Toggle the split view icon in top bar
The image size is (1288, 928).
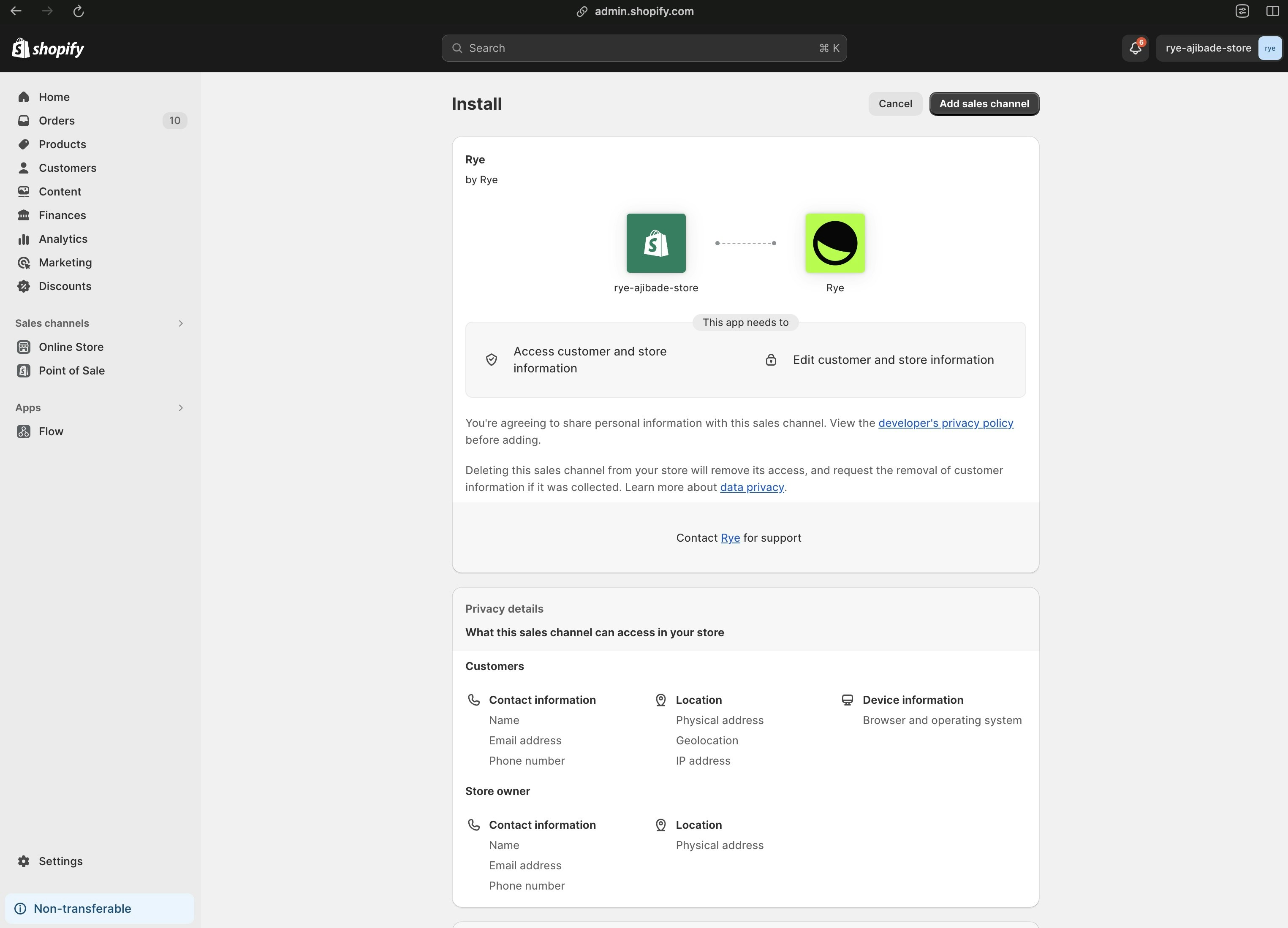point(1273,11)
